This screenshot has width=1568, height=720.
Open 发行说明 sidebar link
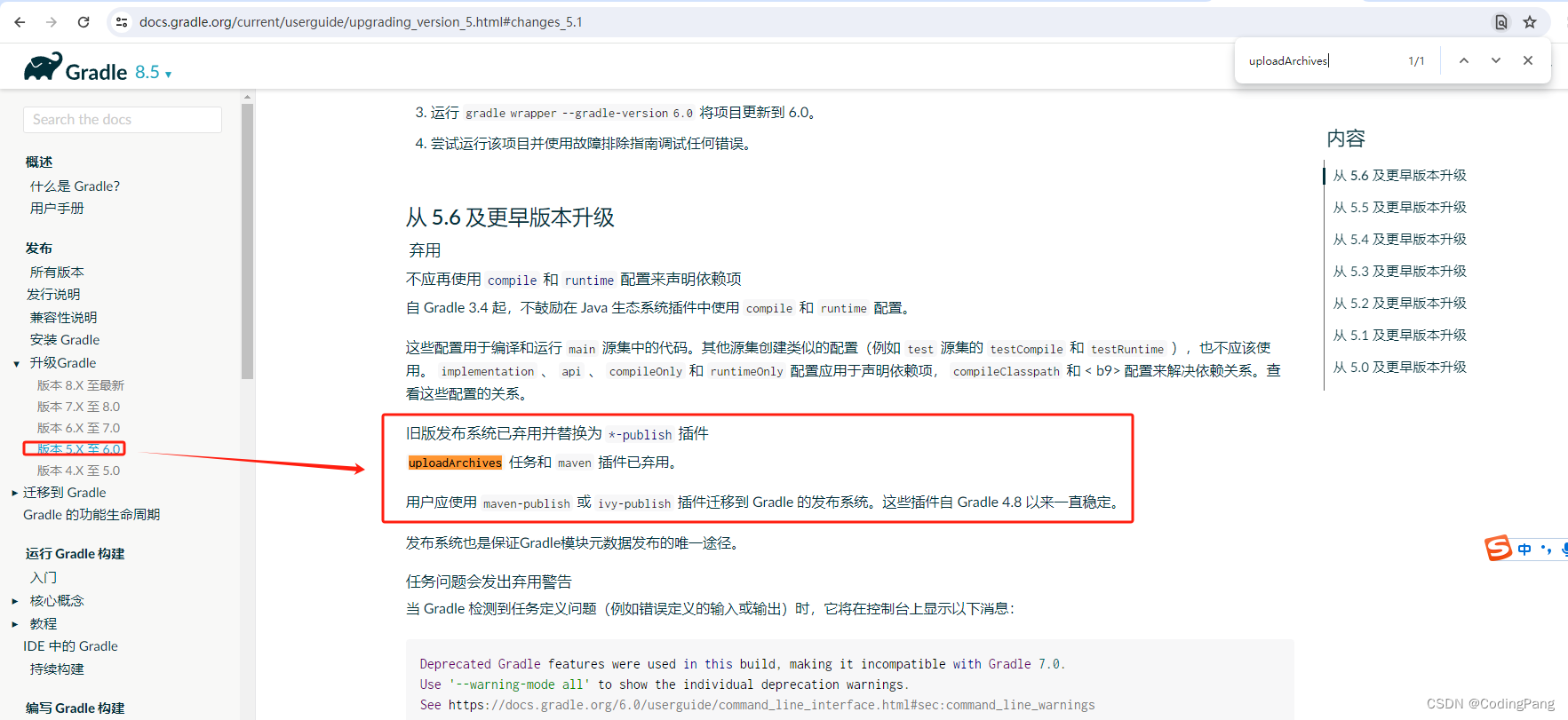(53, 294)
